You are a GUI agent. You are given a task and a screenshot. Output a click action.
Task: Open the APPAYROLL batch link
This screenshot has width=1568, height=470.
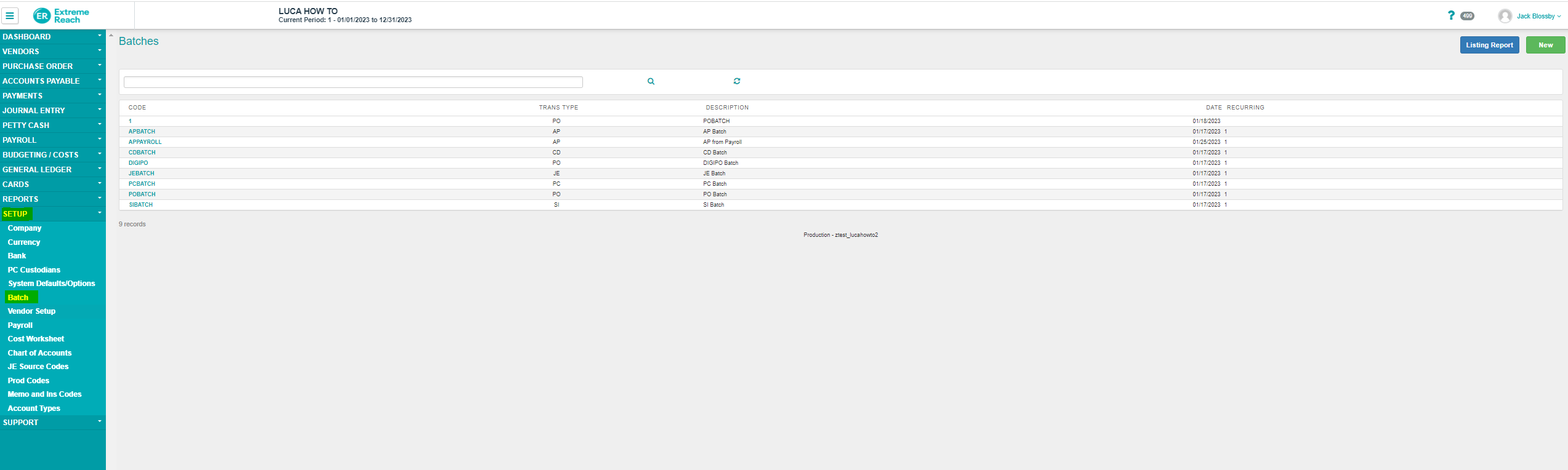click(x=145, y=142)
